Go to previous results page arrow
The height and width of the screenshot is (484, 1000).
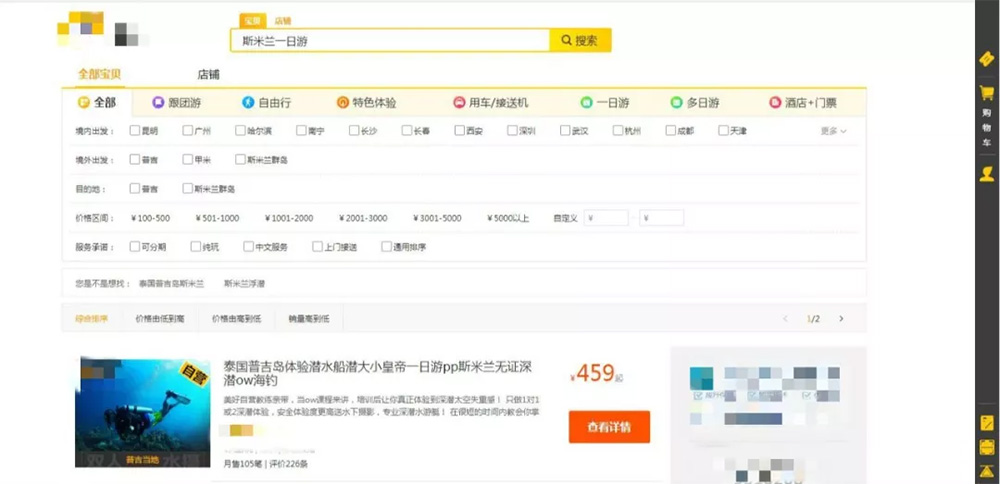pos(785,318)
